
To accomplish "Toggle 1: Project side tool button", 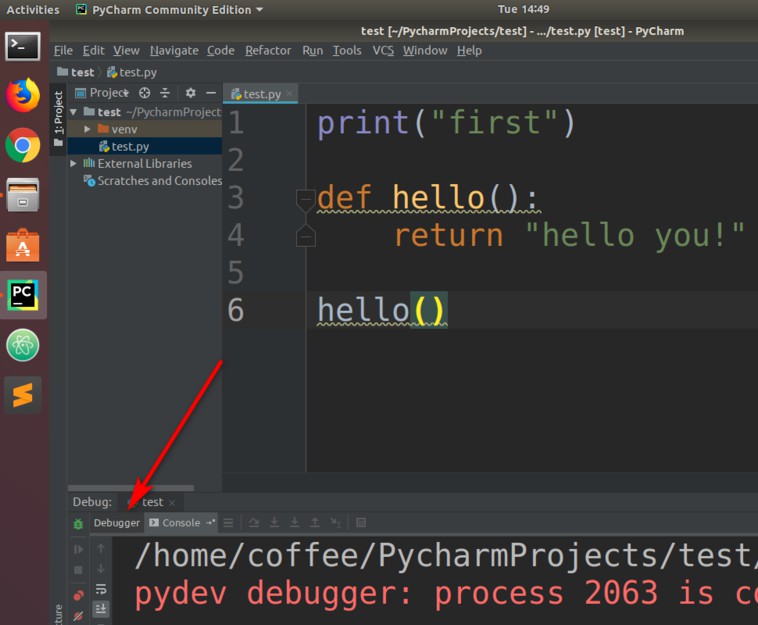I will point(58,119).
